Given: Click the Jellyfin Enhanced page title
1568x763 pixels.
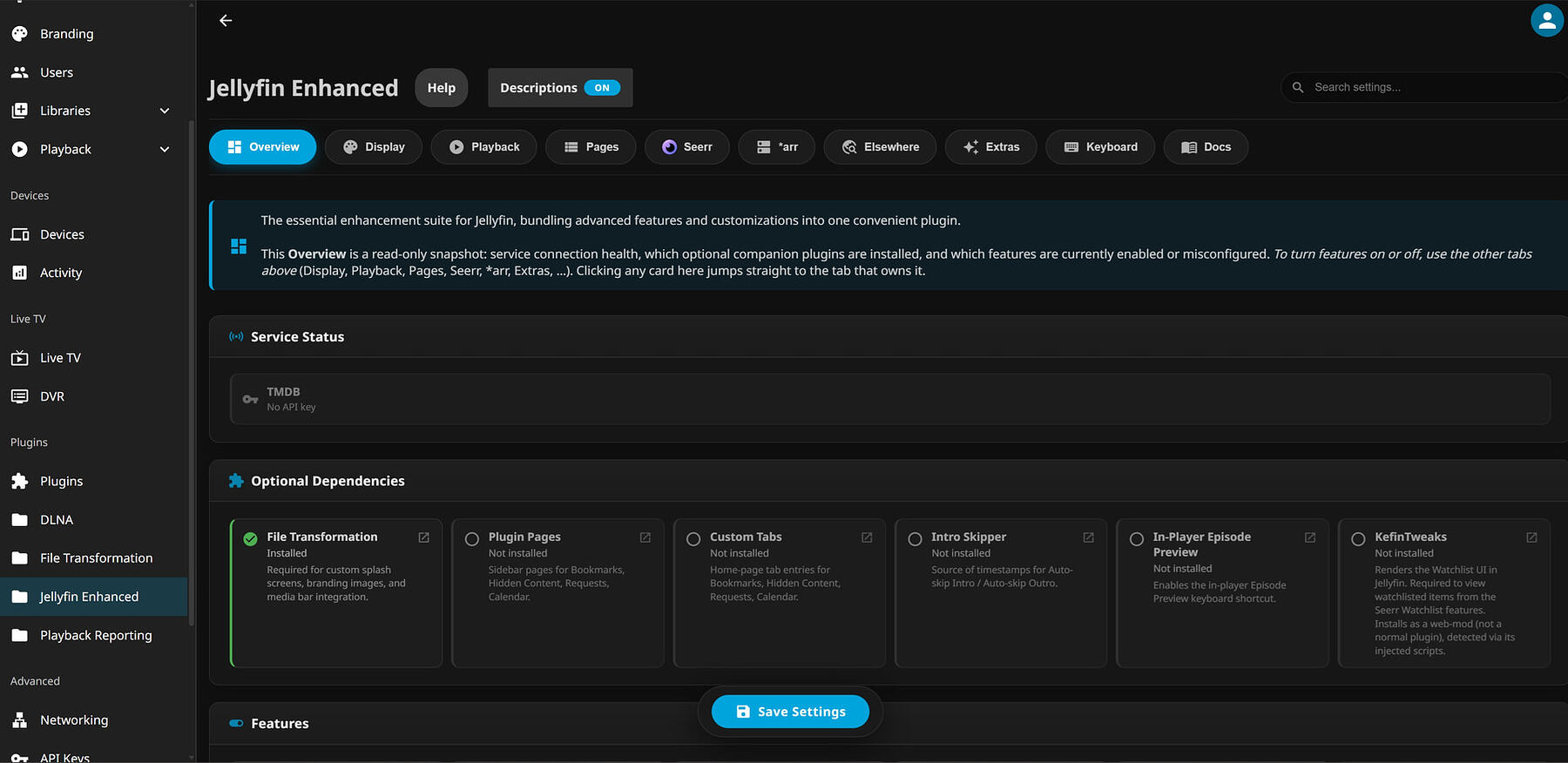Looking at the screenshot, I should (x=303, y=88).
